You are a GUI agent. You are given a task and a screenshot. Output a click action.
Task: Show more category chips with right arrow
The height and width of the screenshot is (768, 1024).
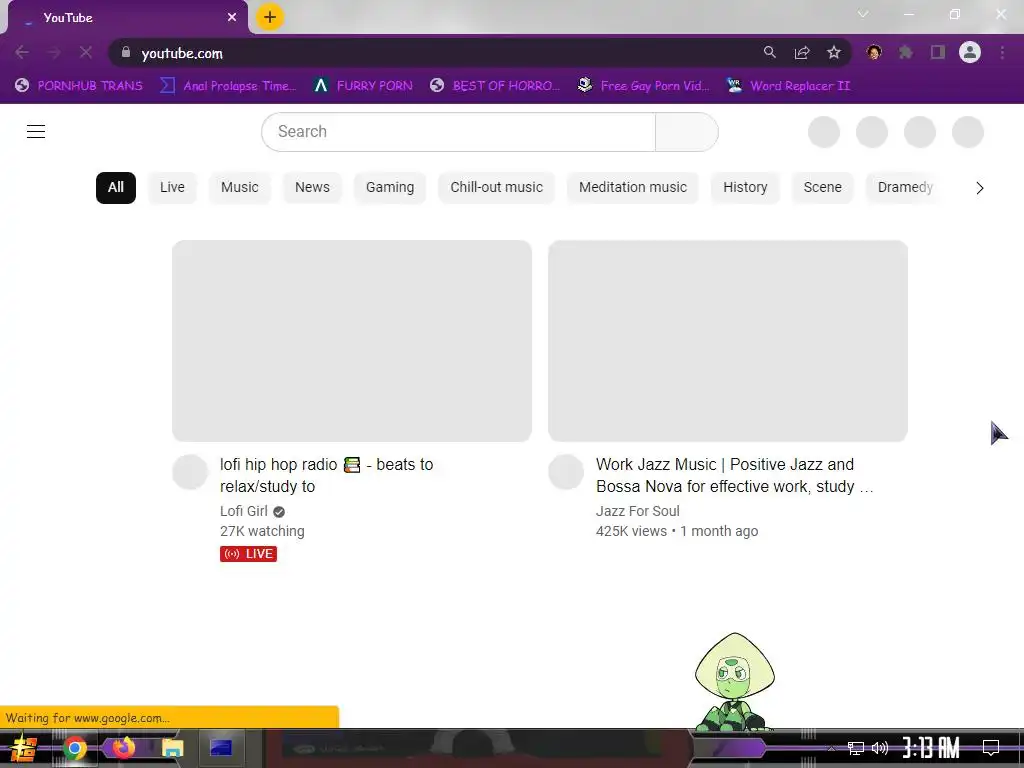point(980,188)
